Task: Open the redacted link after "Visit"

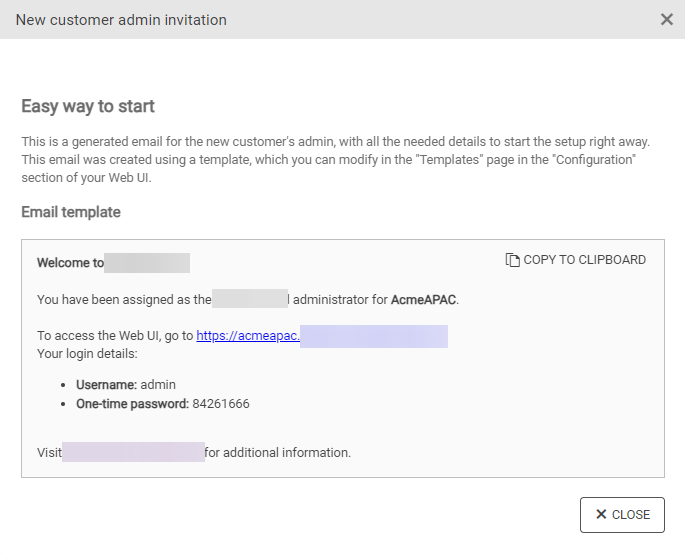Action: [x=133, y=452]
